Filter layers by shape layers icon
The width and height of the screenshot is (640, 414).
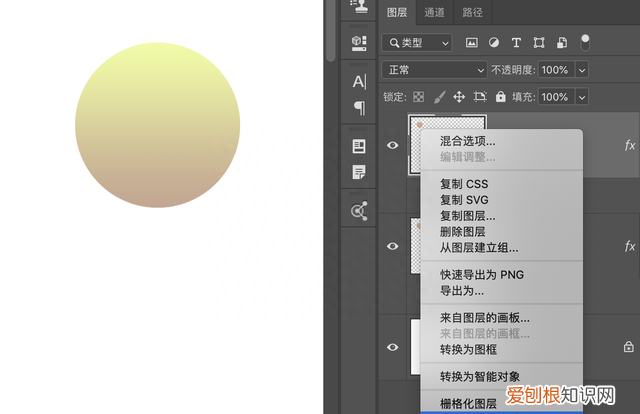(539, 42)
